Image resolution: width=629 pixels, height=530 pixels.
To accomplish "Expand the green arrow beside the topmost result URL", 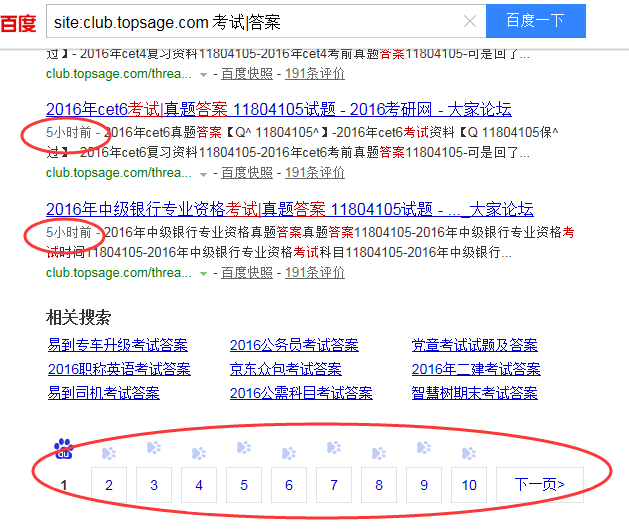I will (204, 74).
